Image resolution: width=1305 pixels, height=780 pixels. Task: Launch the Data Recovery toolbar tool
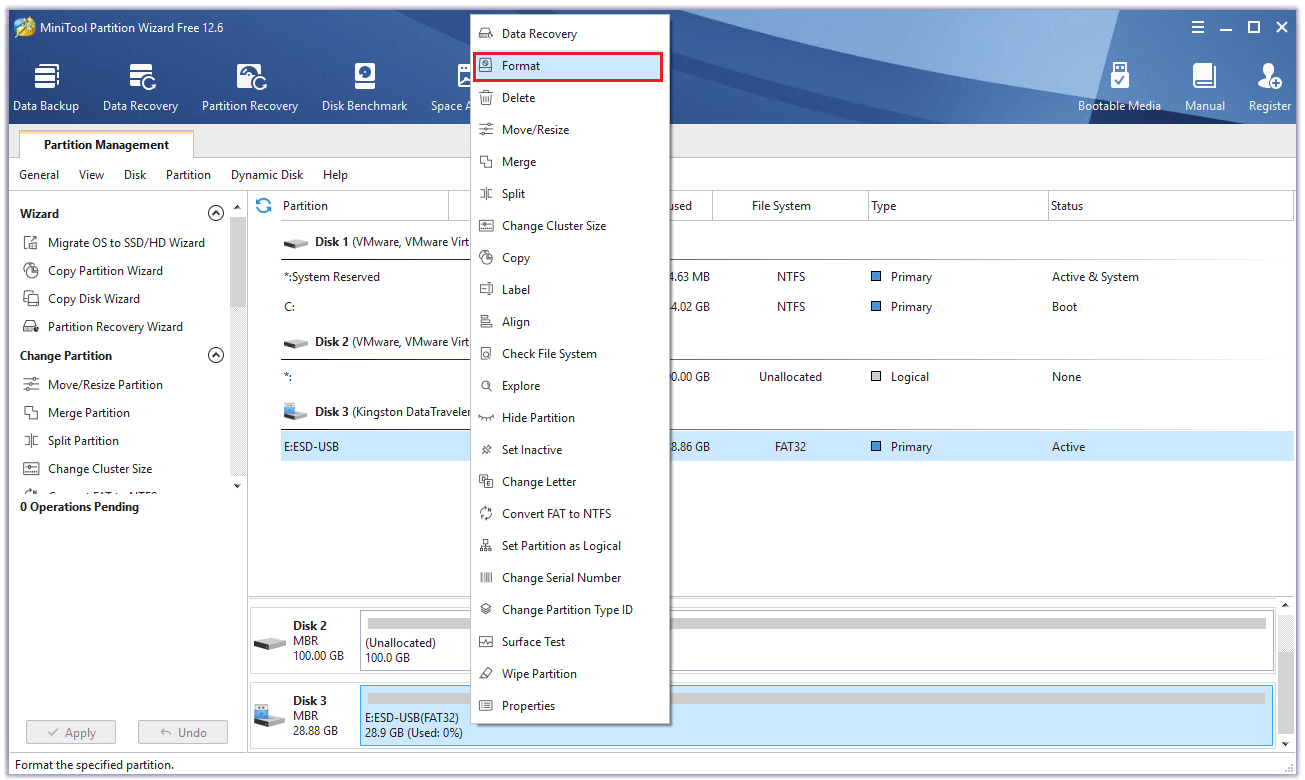[140, 88]
